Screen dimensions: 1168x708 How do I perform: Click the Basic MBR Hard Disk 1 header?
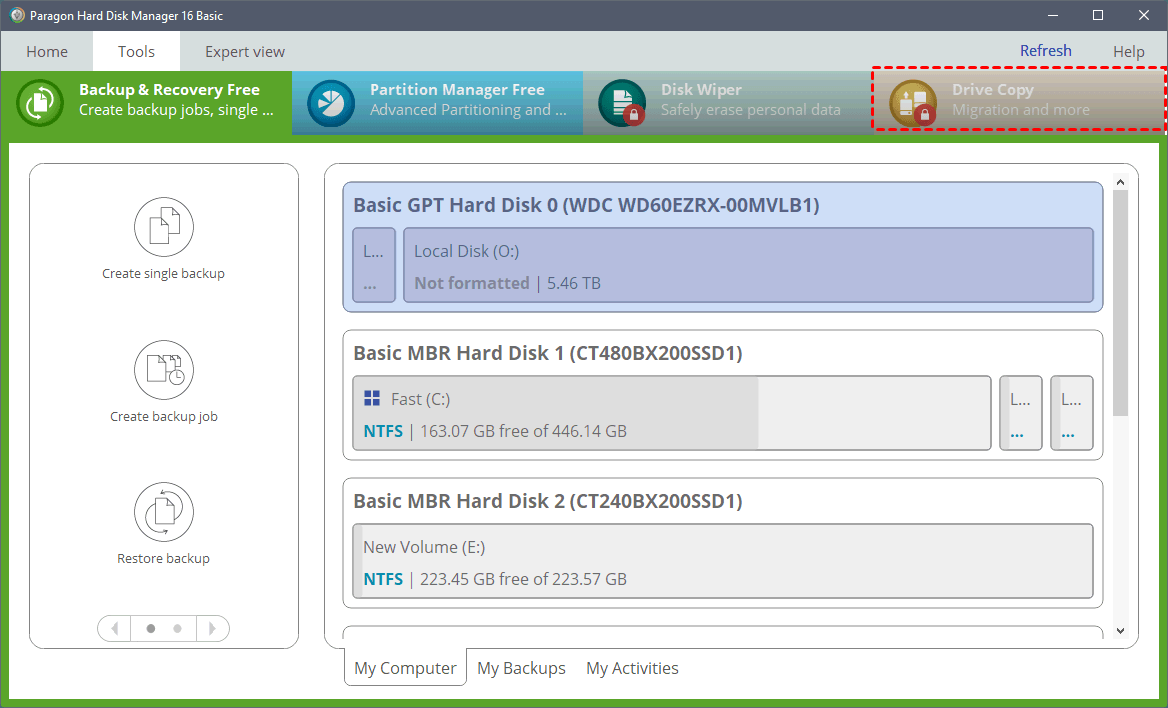point(548,353)
